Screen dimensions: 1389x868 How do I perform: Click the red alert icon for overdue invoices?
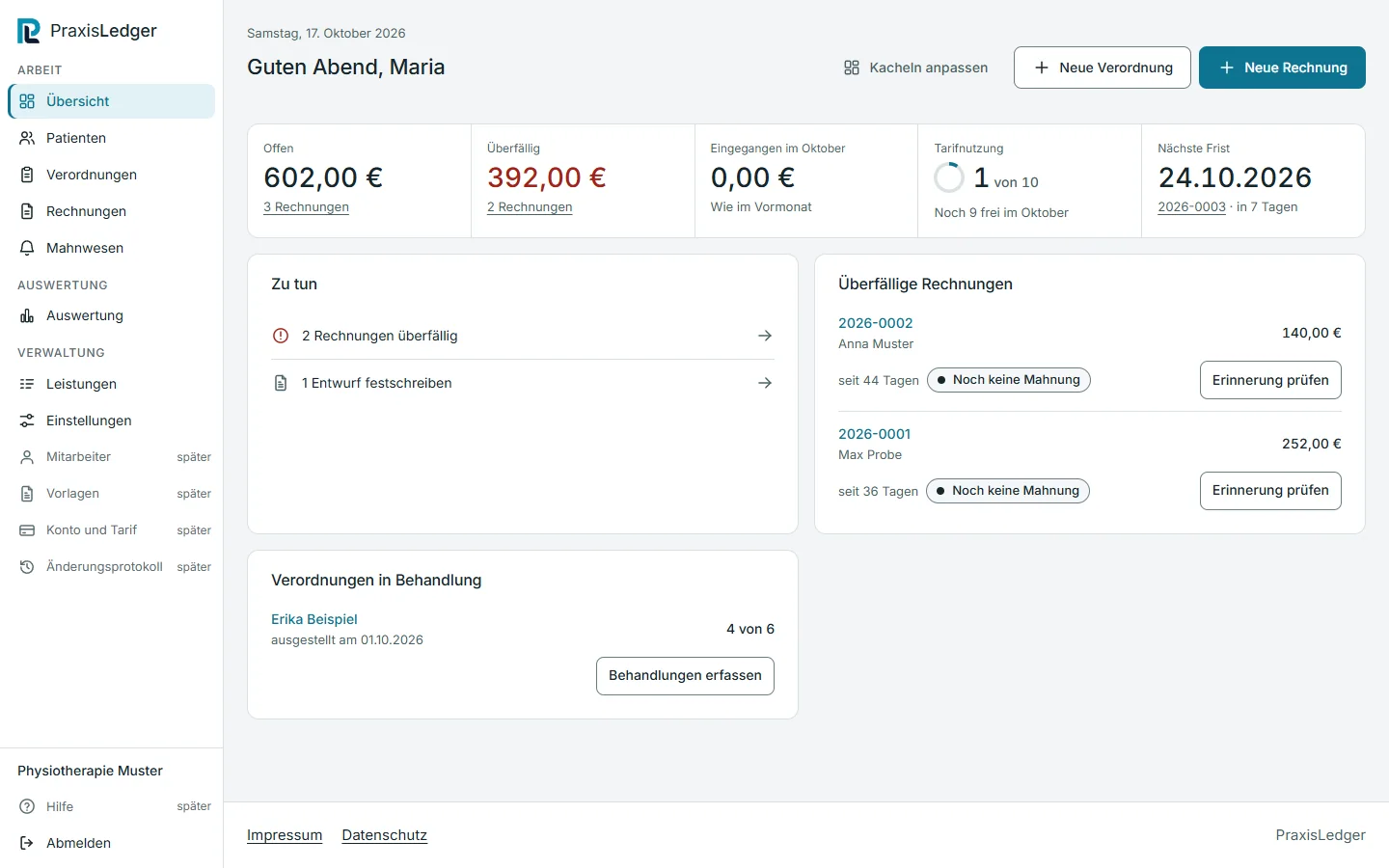[x=281, y=336]
